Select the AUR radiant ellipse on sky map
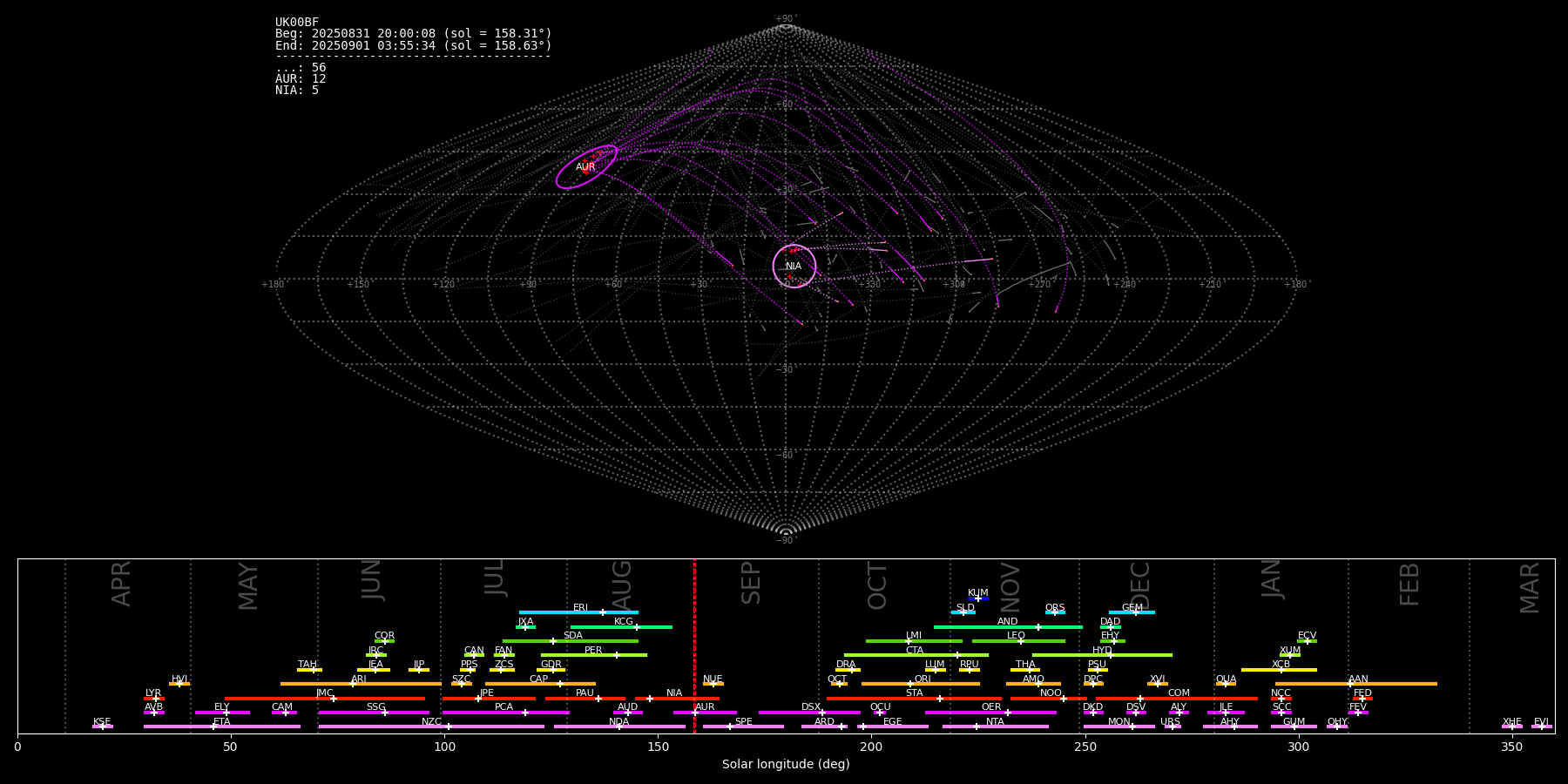The height and width of the screenshot is (784, 1568). click(586, 166)
